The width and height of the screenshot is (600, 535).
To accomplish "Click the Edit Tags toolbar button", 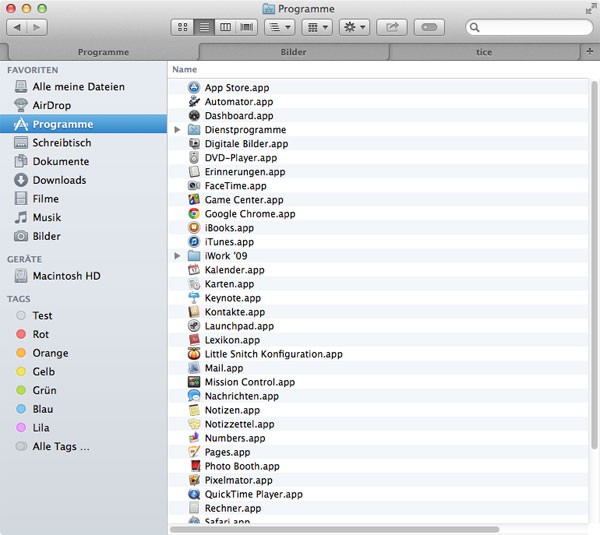I will coord(429,27).
